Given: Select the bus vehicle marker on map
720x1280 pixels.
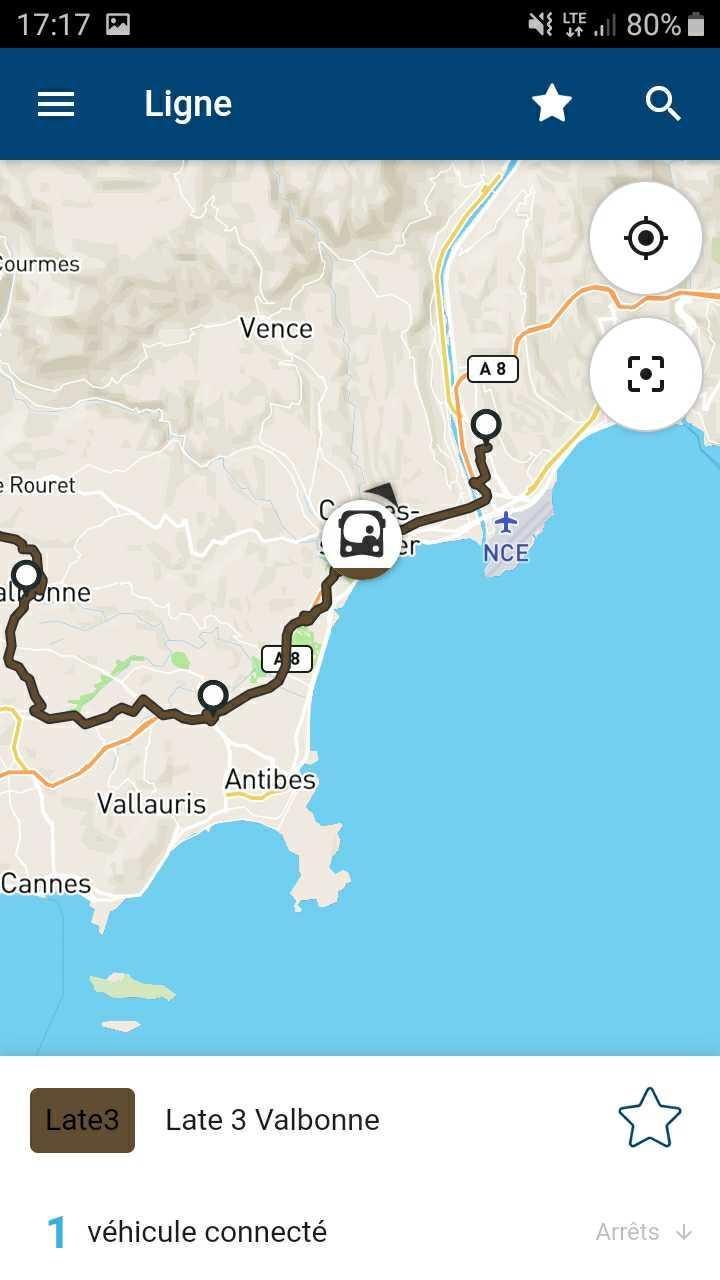Looking at the screenshot, I should click(362, 539).
